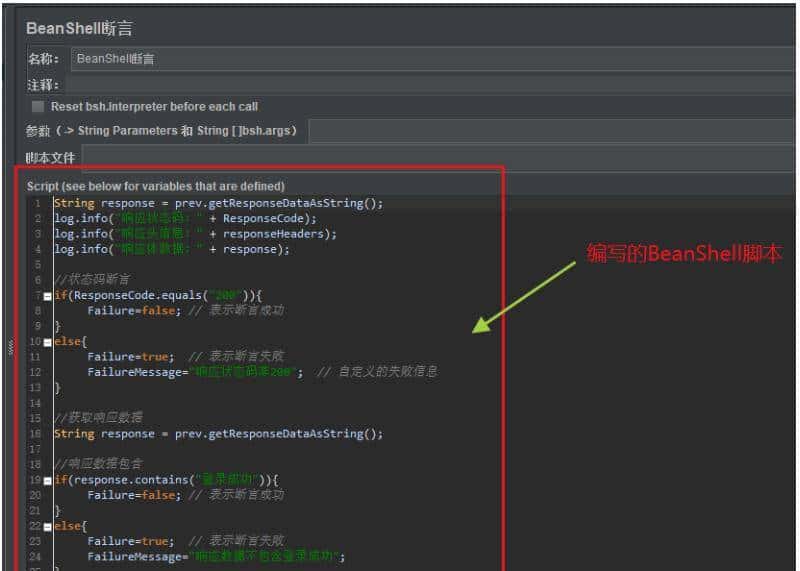This screenshot has height=571, width=800.
Task: Click the 自定义的失败信息 comment on line 12
Action: (377, 371)
